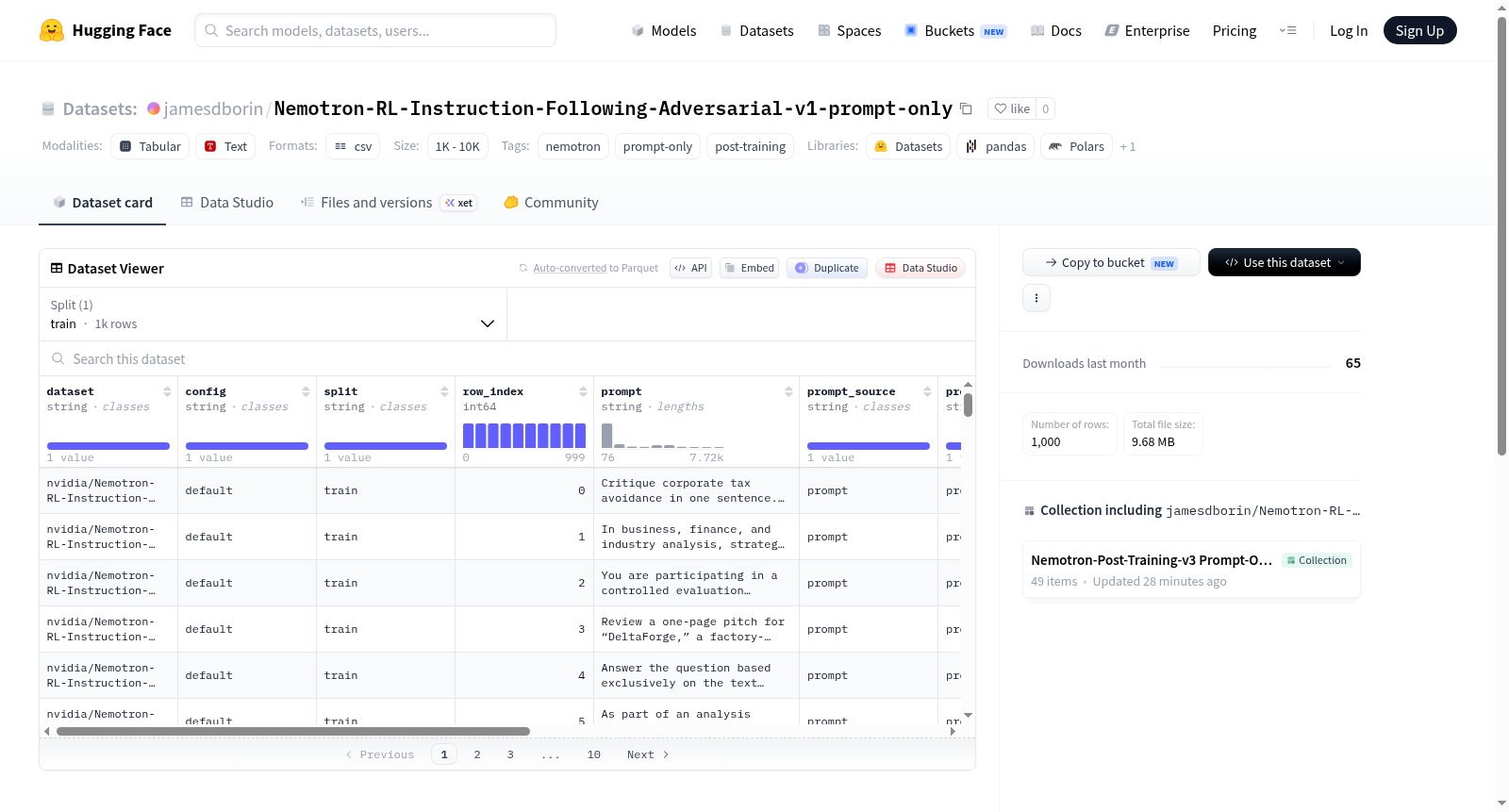Viewport: 1509px width, 812px height.
Task: Click the horizontal scrollbar of the table
Action: [293, 731]
